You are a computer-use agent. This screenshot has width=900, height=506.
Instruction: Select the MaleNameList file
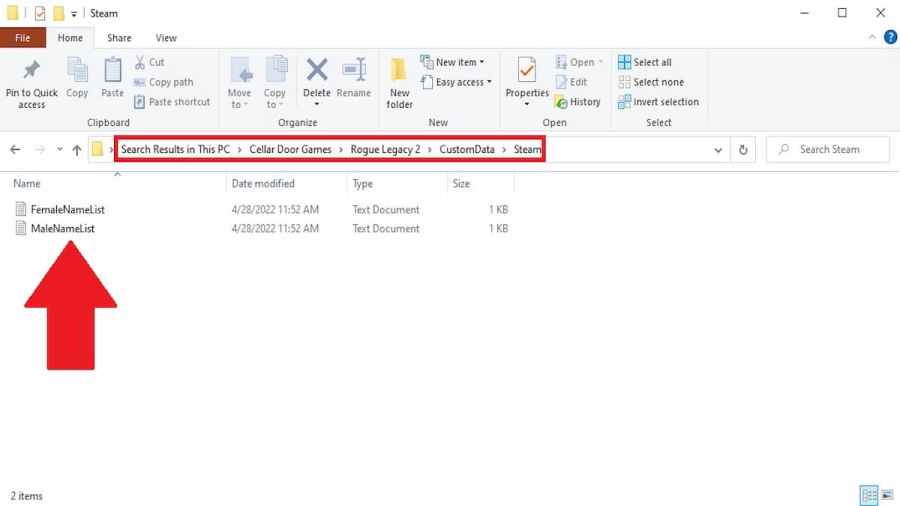[63, 228]
